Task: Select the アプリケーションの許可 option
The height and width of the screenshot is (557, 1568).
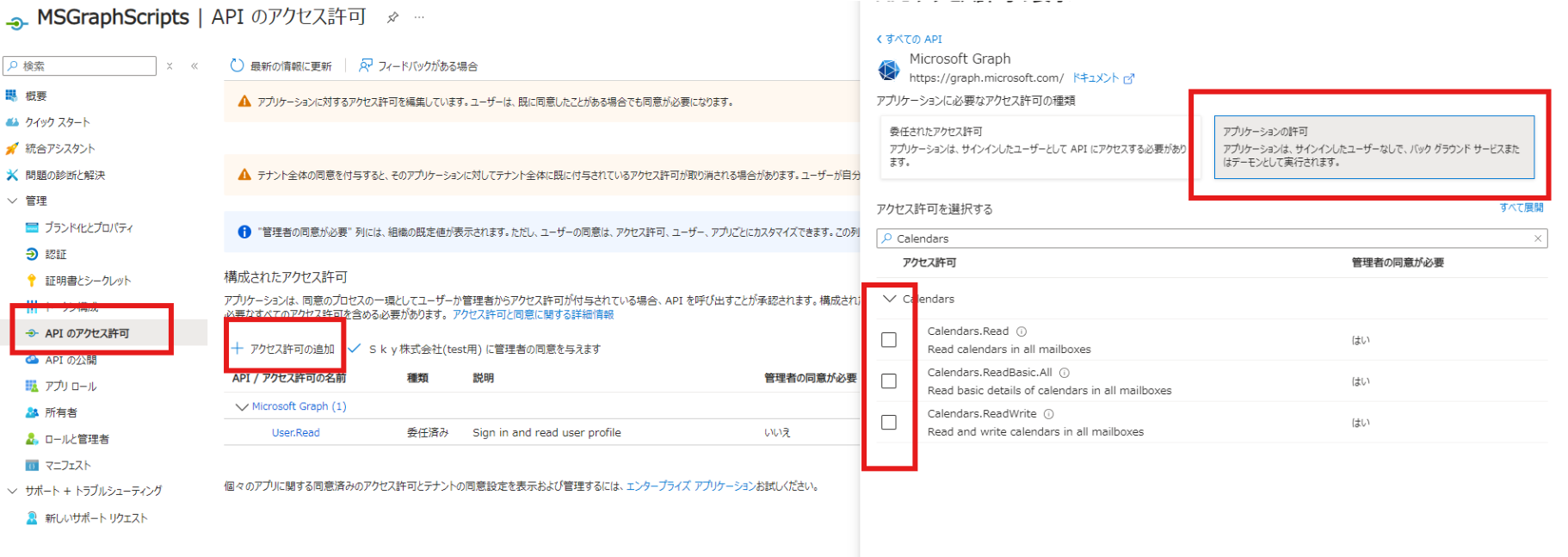Action: (1374, 147)
